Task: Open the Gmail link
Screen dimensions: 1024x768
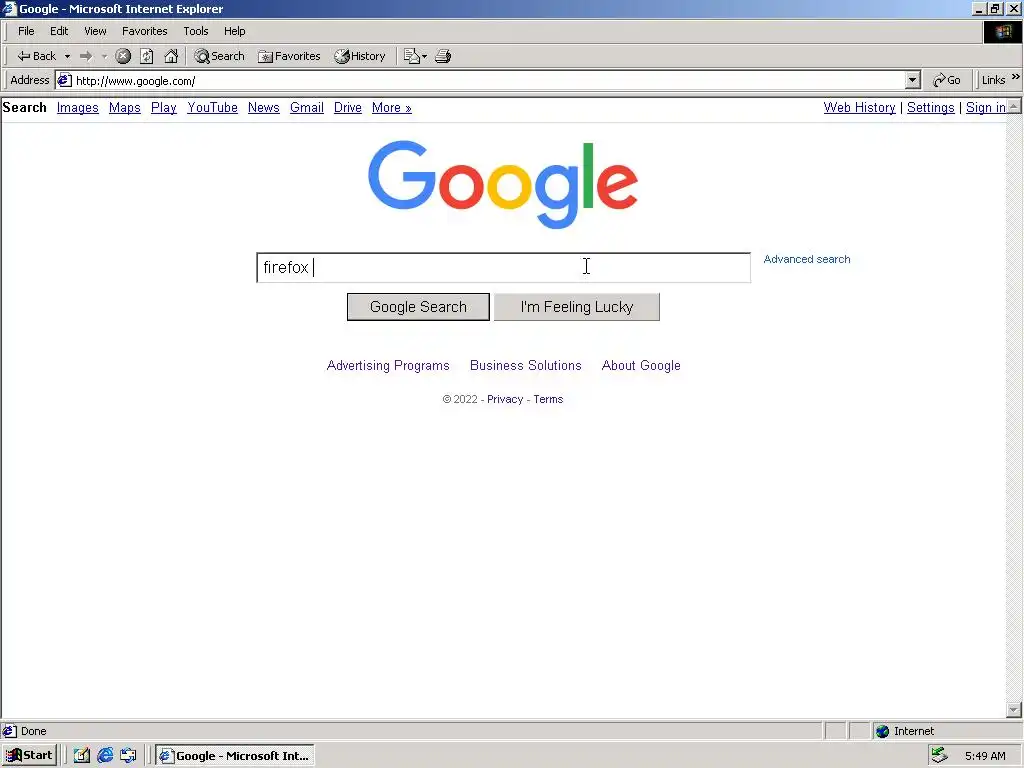Action: (x=307, y=108)
